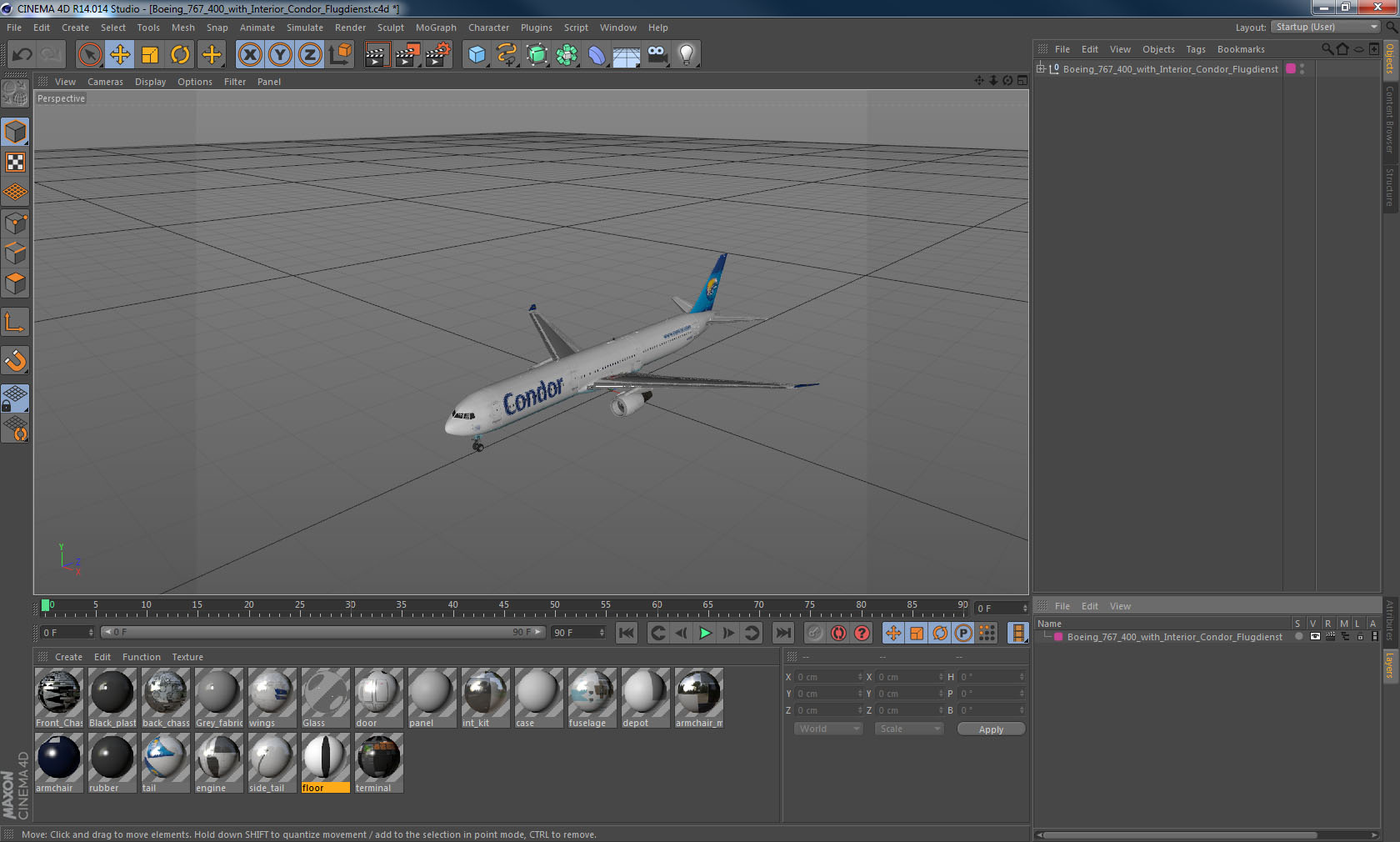Add a Bend deformer object

597,55
